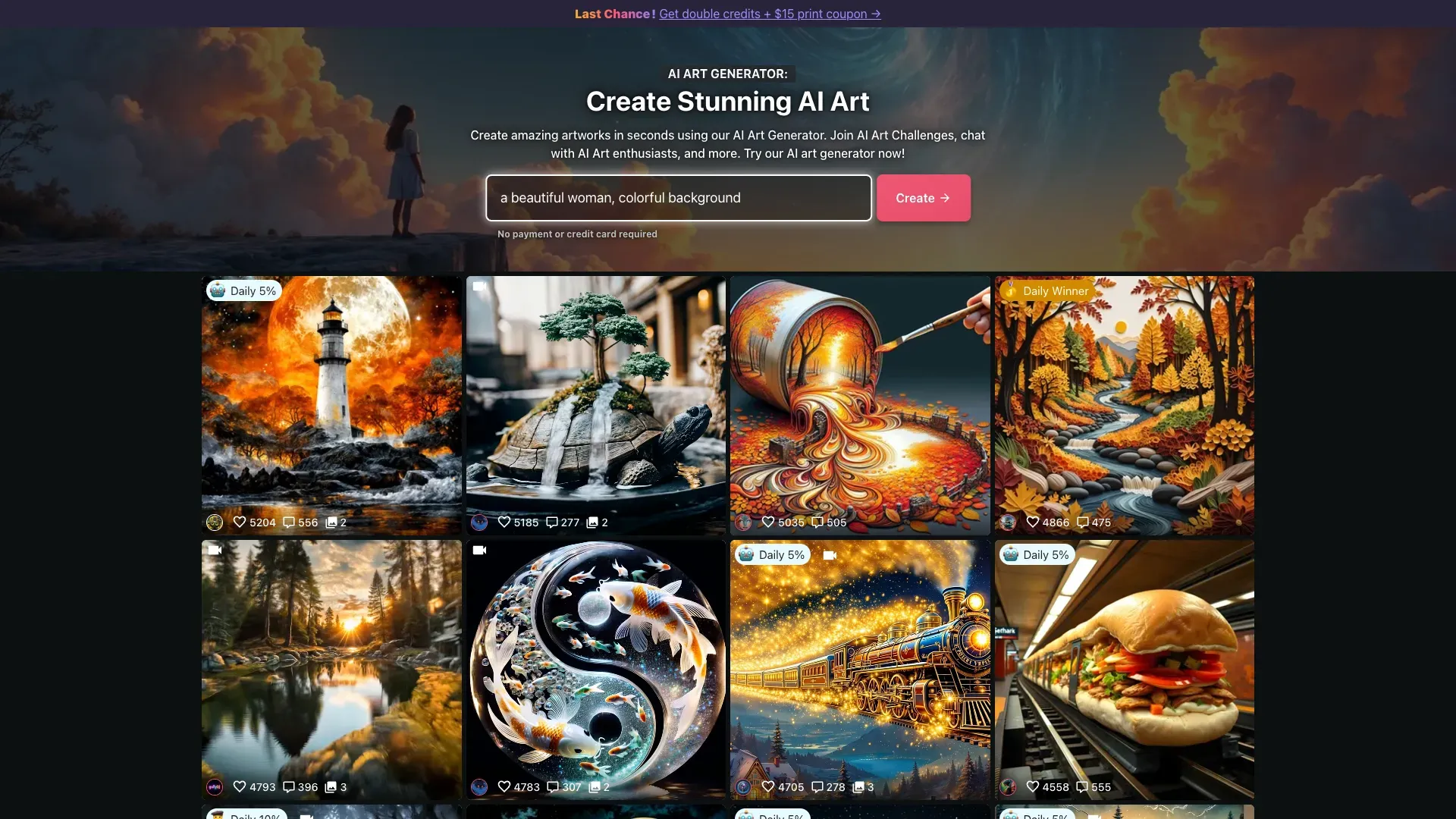The height and width of the screenshot is (819, 1456).
Task: Like the paint can artwork with 5035 hearts
Action: point(768,522)
